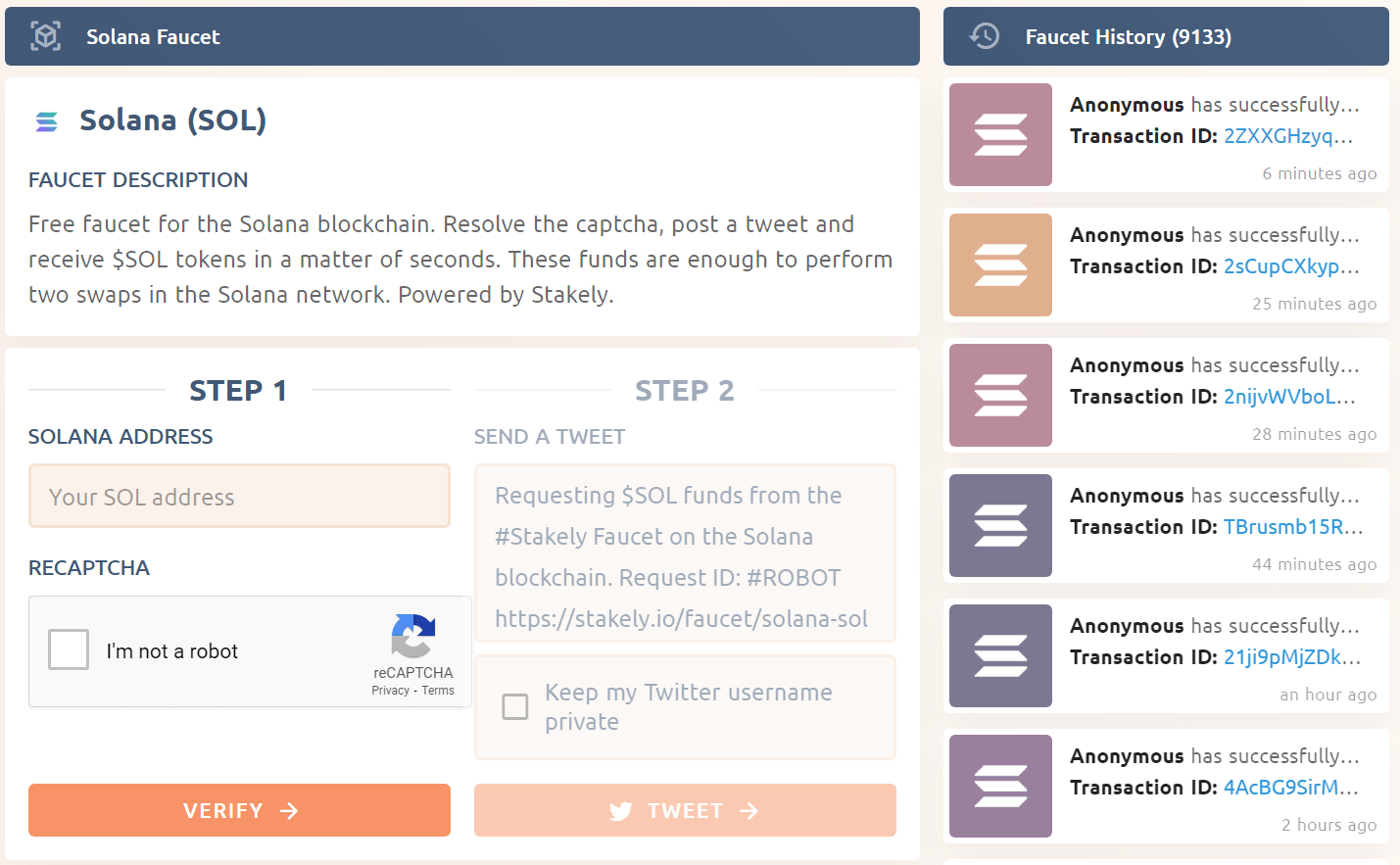Image resolution: width=1400 pixels, height=865 pixels.
Task: Click the tweet message text box
Action: tap(685, 555)
